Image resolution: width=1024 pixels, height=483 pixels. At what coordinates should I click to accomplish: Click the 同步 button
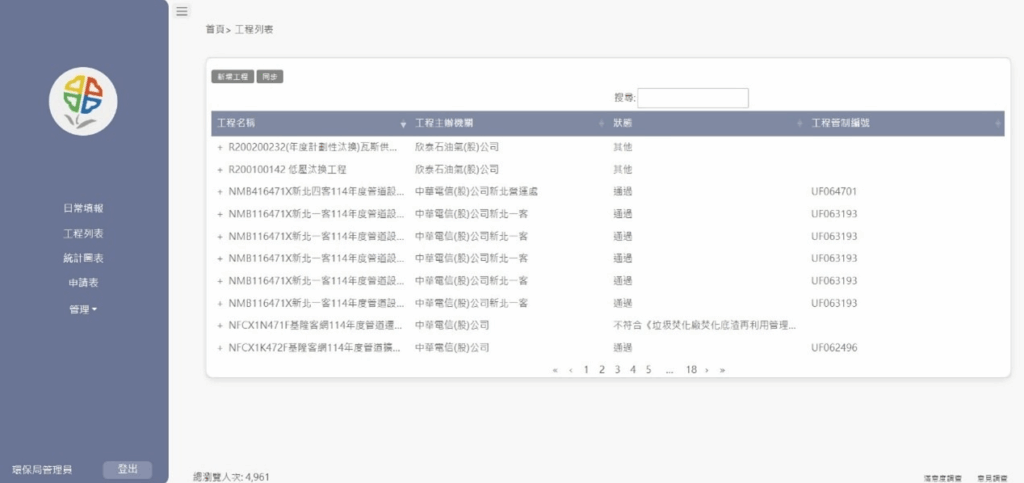click(x=270, y=76)
